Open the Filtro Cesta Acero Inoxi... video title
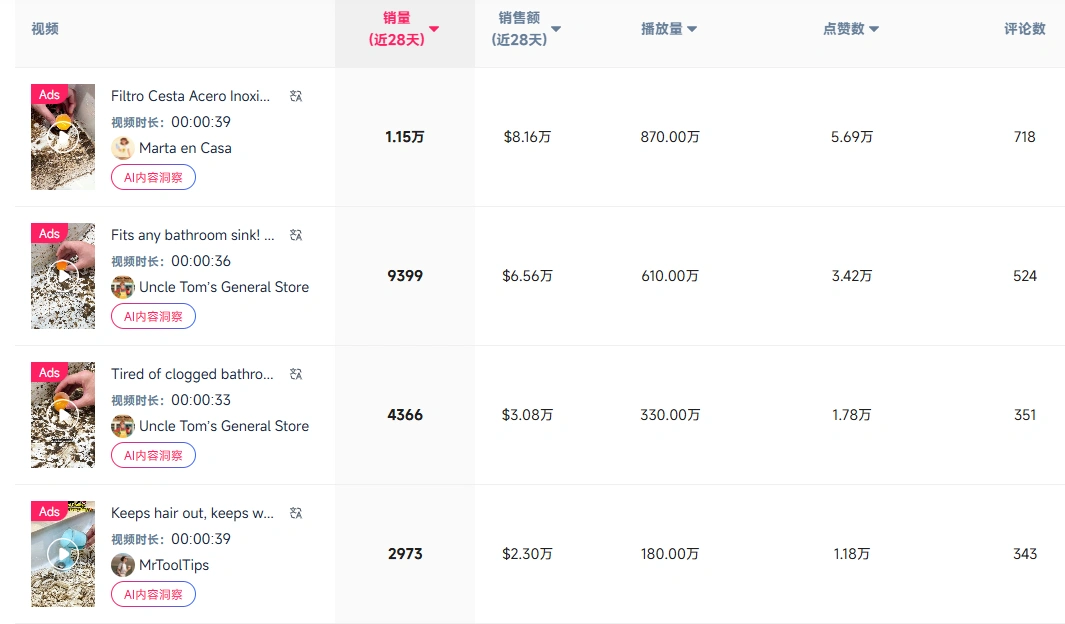Image resolution: width=1065 pixels, height=624 pixels. [x=190, y=96]
